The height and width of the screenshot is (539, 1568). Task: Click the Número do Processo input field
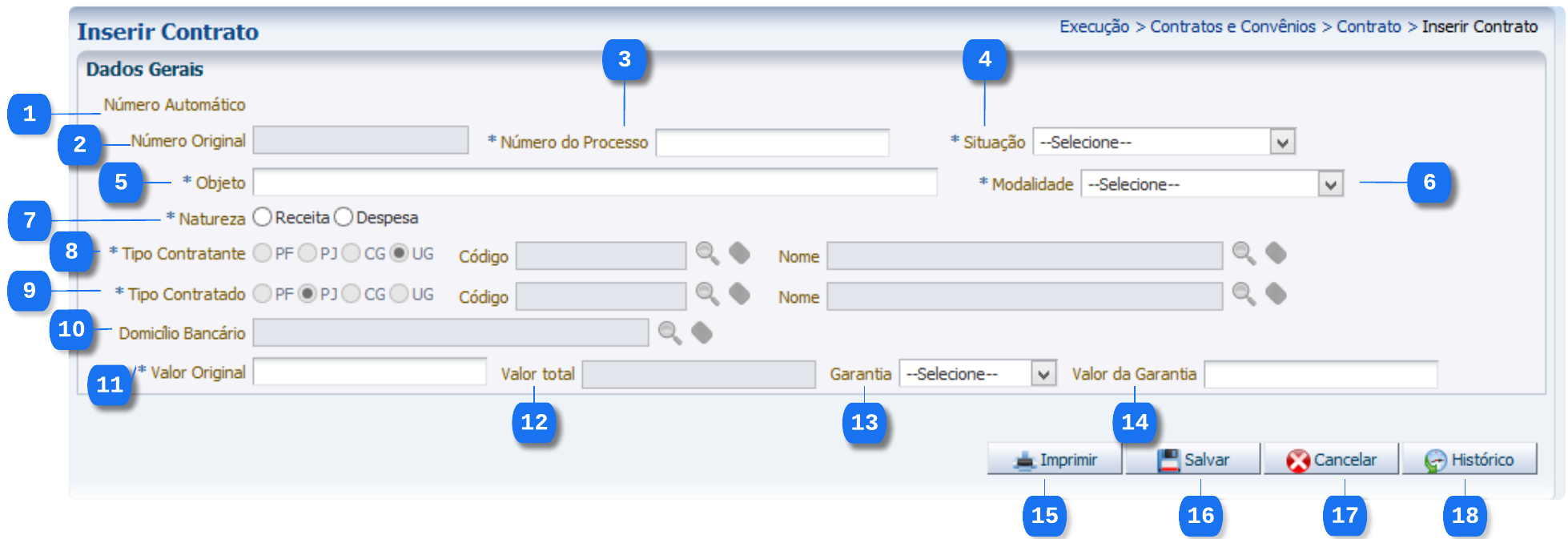coord(772,143)
